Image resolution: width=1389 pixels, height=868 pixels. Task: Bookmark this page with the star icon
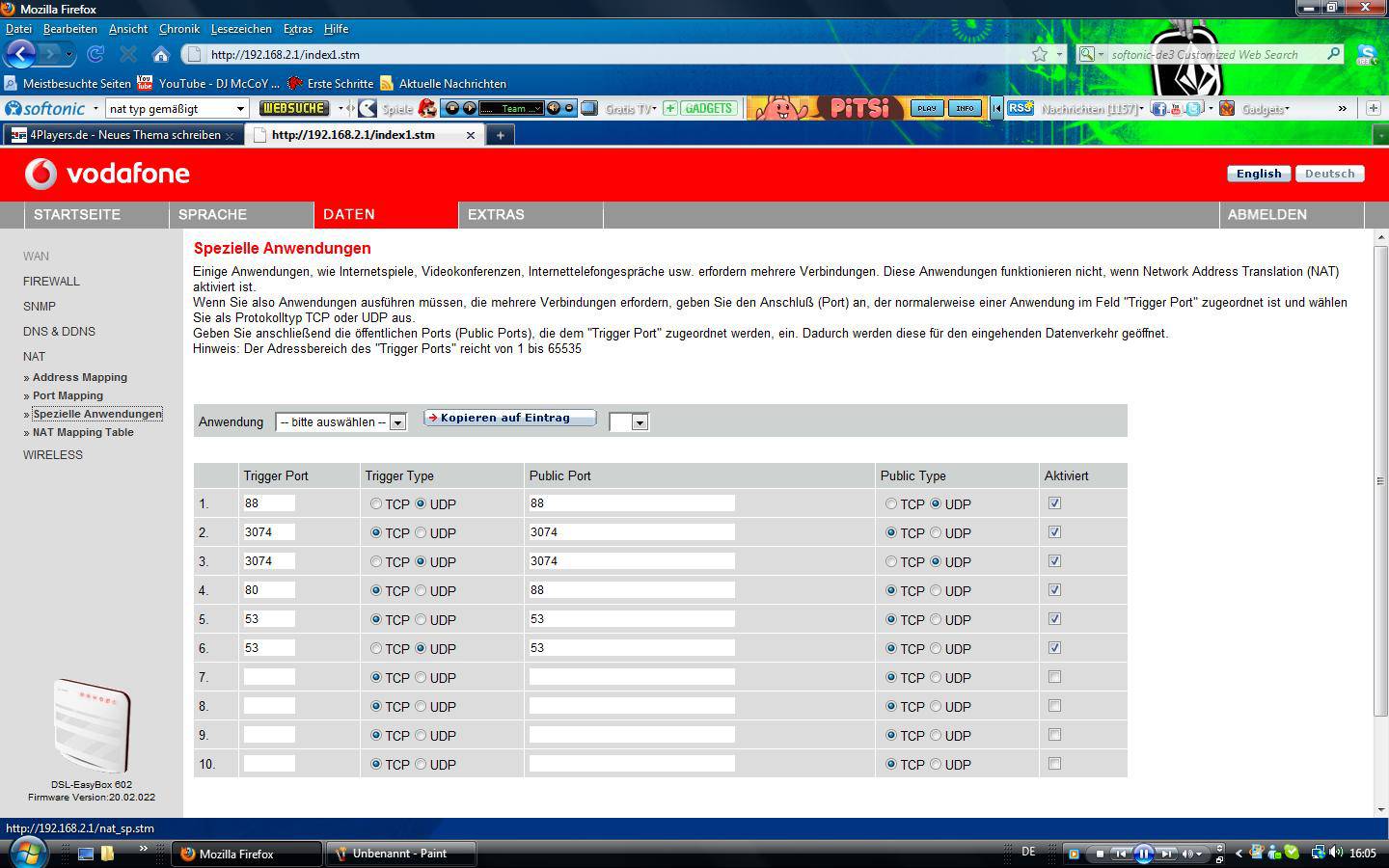click(x=1040, y=54)
